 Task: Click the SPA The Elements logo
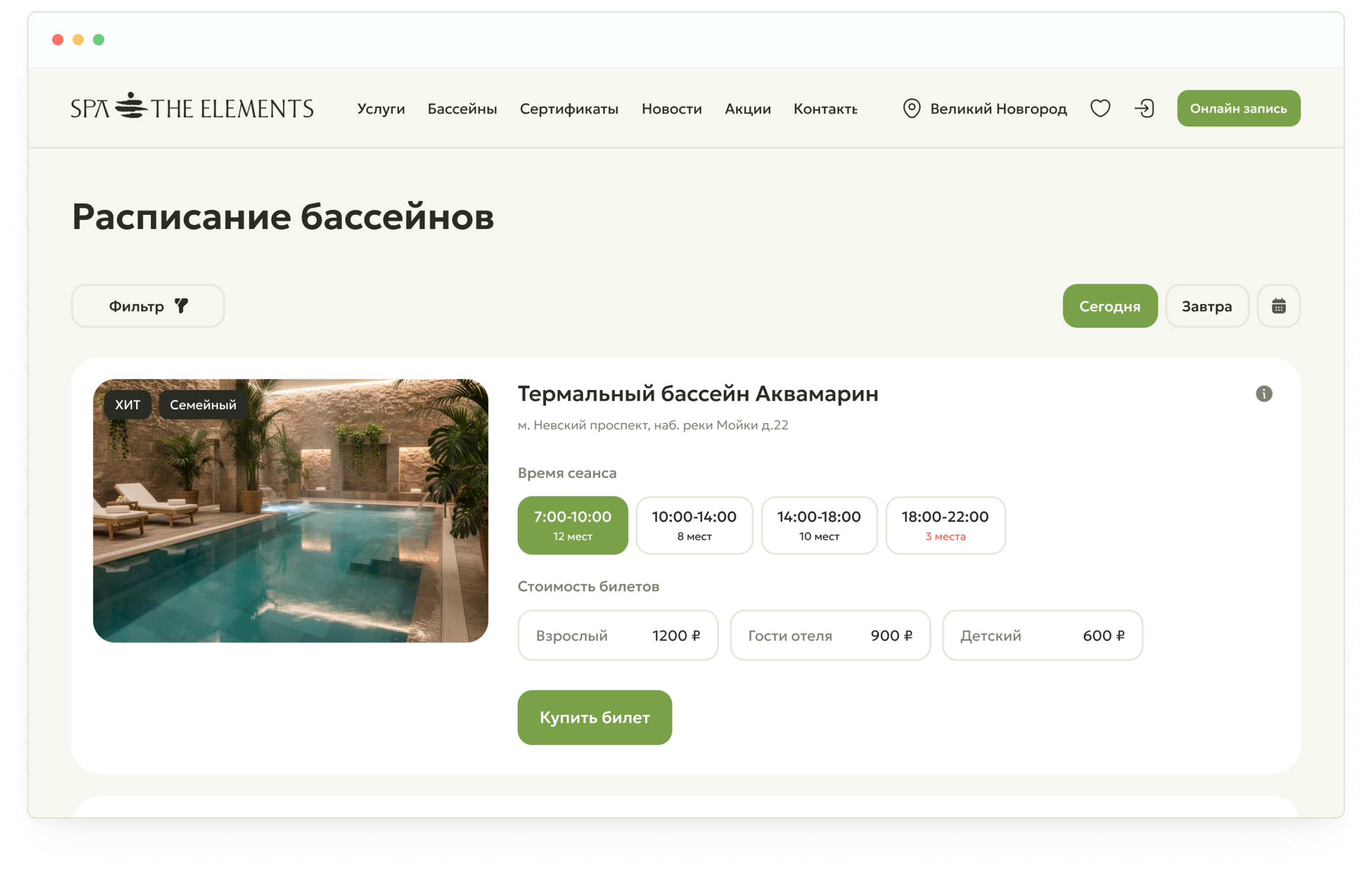coord(192,107)
